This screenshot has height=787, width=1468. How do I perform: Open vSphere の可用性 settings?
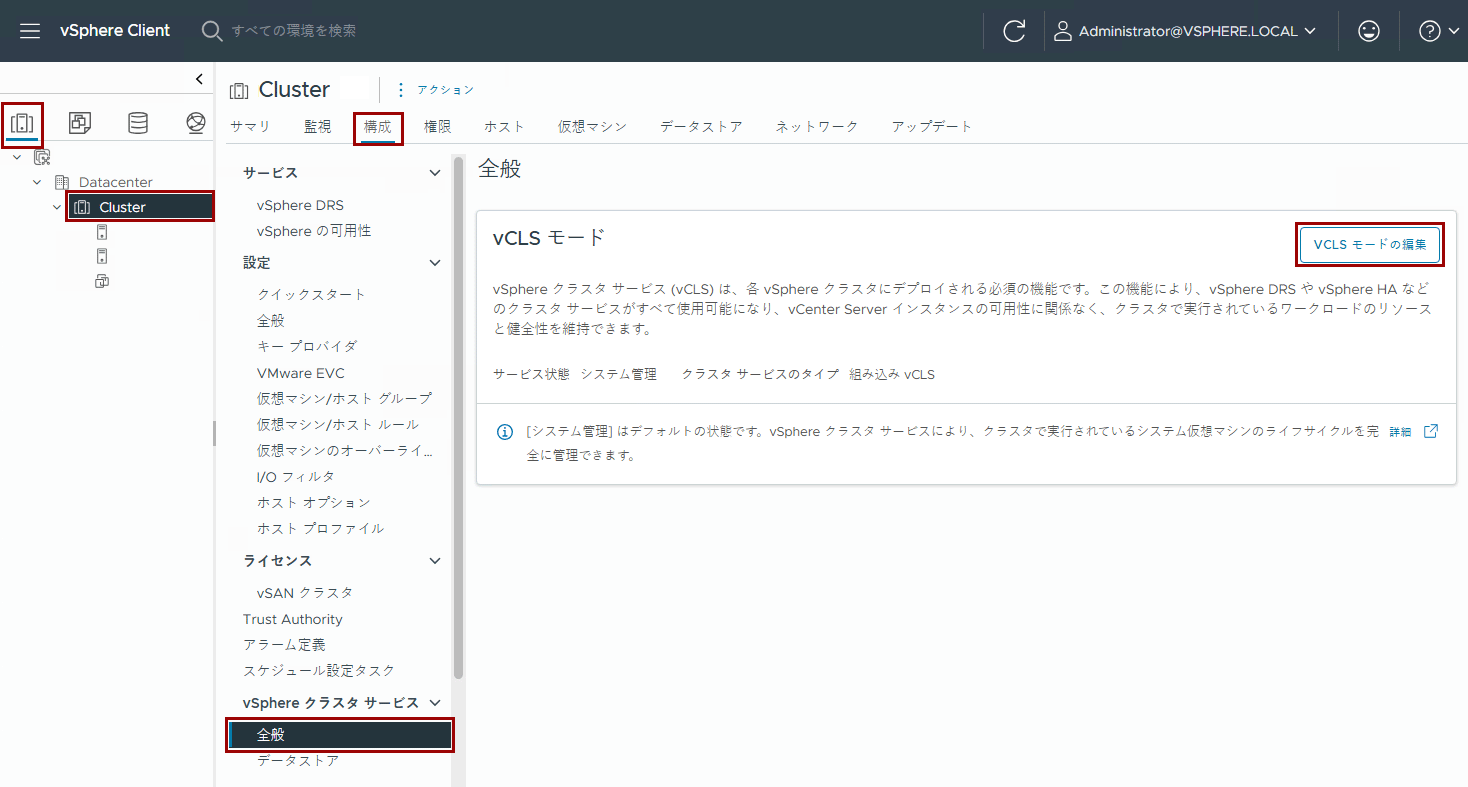click(x=314, y=231)
